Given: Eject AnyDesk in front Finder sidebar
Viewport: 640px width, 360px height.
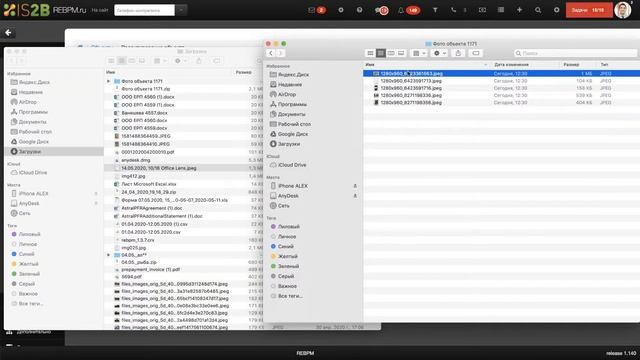Looking at the screenshot, I should 355,196.
